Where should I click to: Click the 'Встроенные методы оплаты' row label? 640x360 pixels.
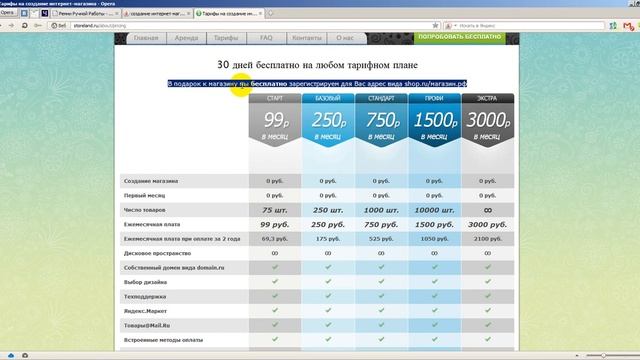tap(163, 340)
